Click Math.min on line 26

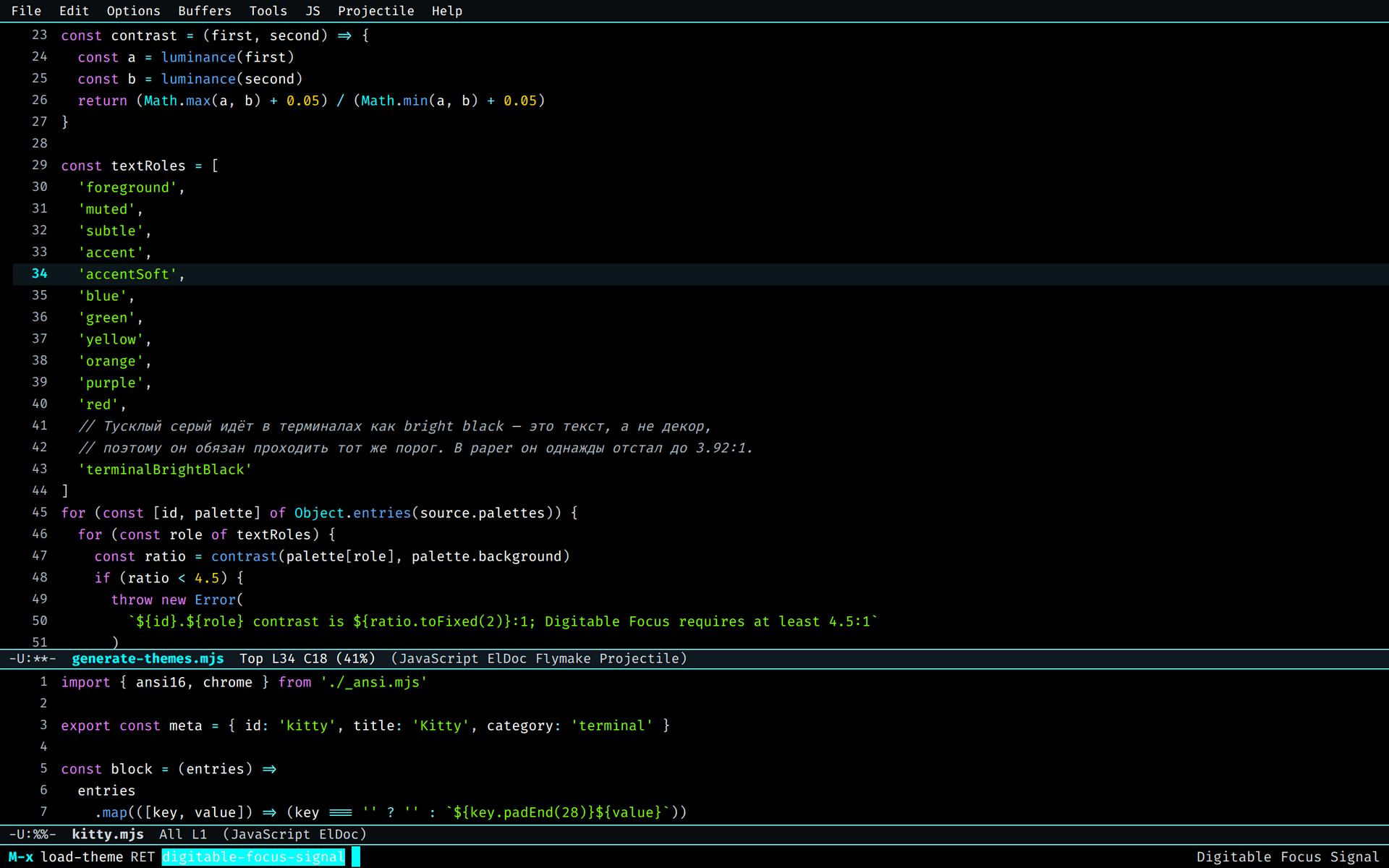(394, 101)
